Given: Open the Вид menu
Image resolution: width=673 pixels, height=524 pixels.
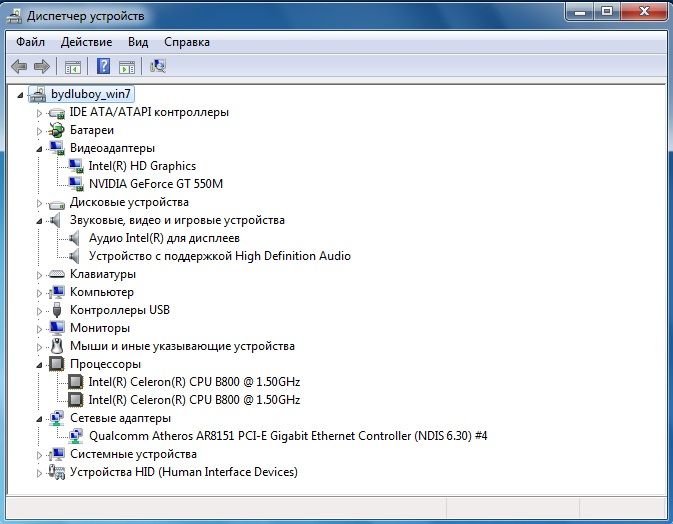Looking at the screenshot, I should click(138, 42).
